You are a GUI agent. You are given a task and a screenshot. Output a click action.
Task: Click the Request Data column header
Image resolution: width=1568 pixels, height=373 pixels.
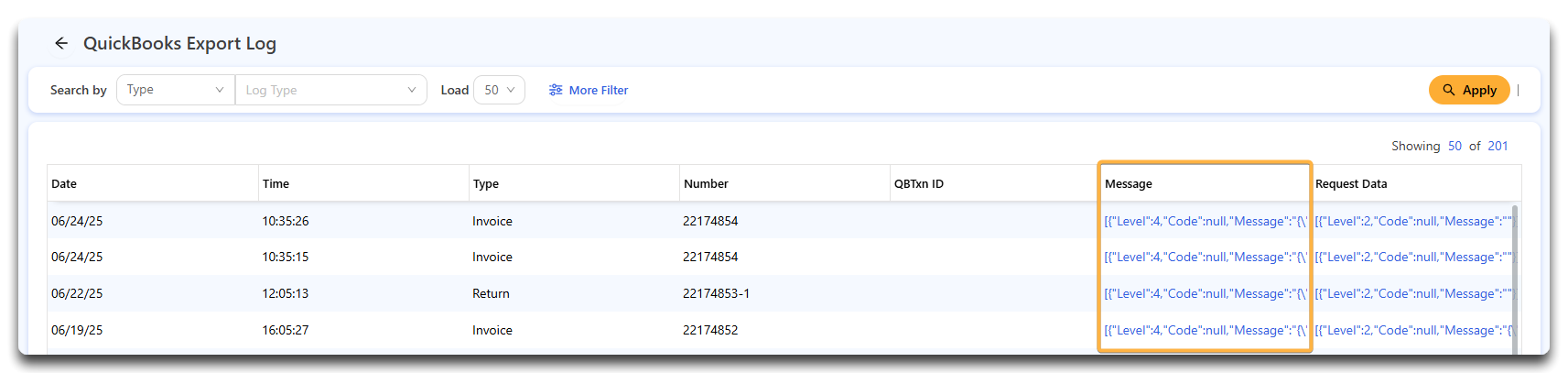pyautogui.click(x=1351, y=183)
